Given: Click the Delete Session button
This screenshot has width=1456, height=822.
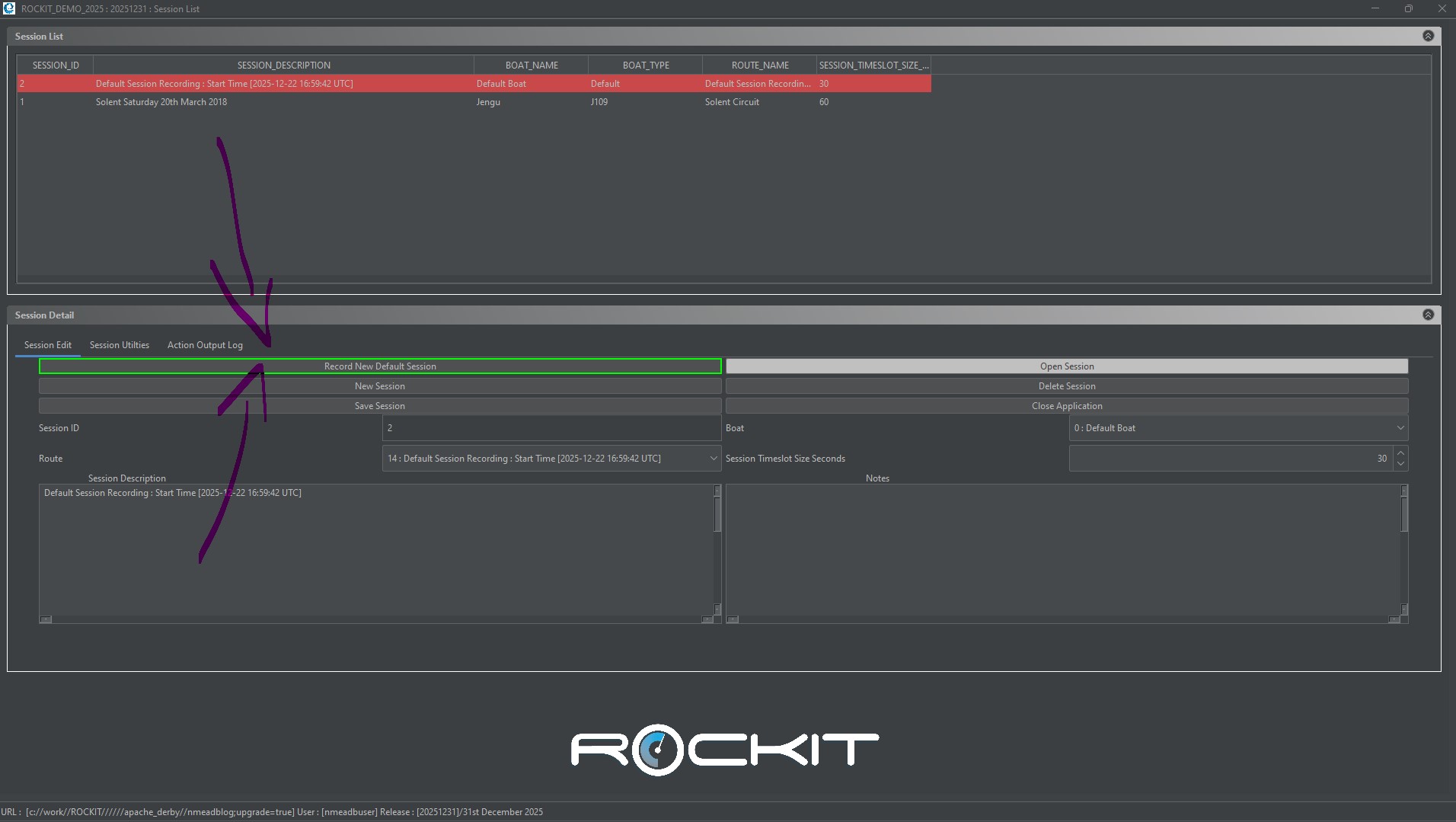Looking at the screenshot, I should pyautogui.click(x=1066, y=386).
